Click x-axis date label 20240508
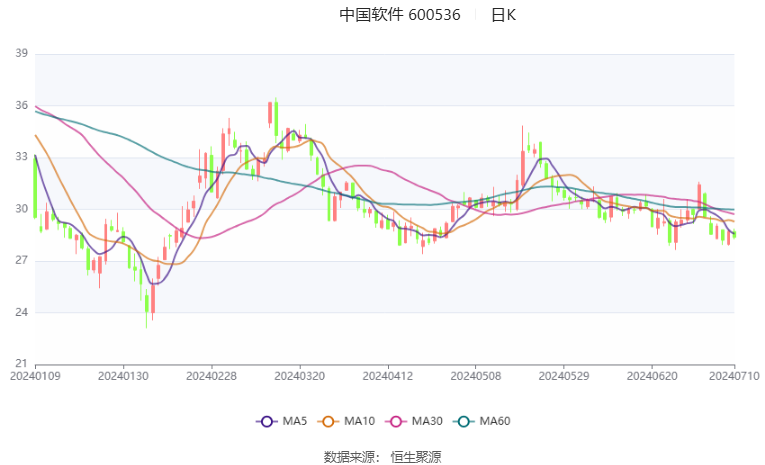This screenshot has height=465, width=765. point(476,376)
